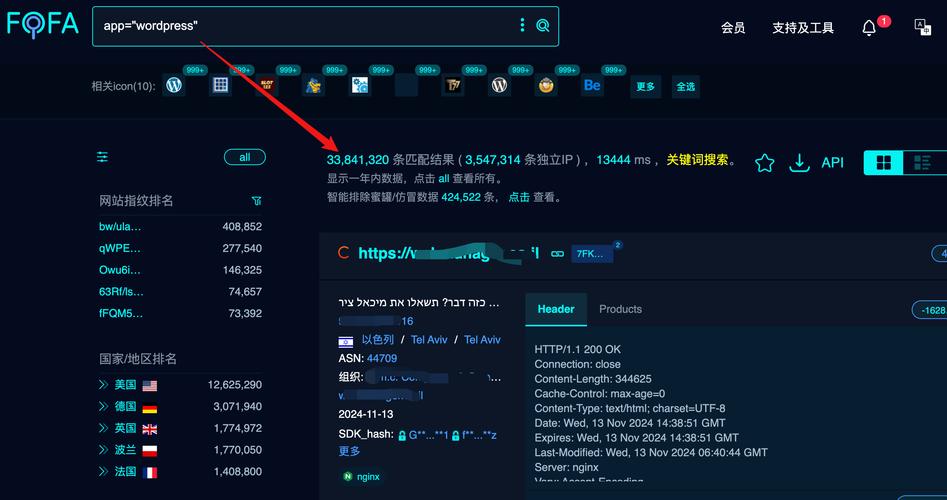Switch to the Products tab

[620, 309]
